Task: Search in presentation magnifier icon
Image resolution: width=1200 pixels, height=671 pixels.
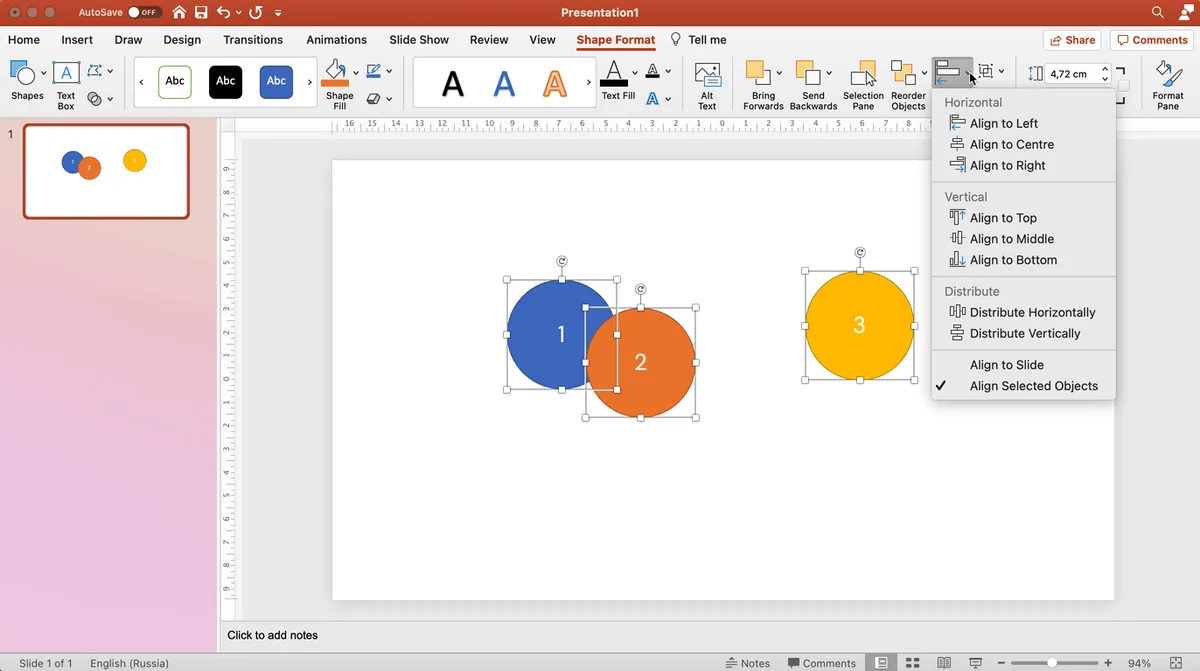Action: coord(1158,13)
